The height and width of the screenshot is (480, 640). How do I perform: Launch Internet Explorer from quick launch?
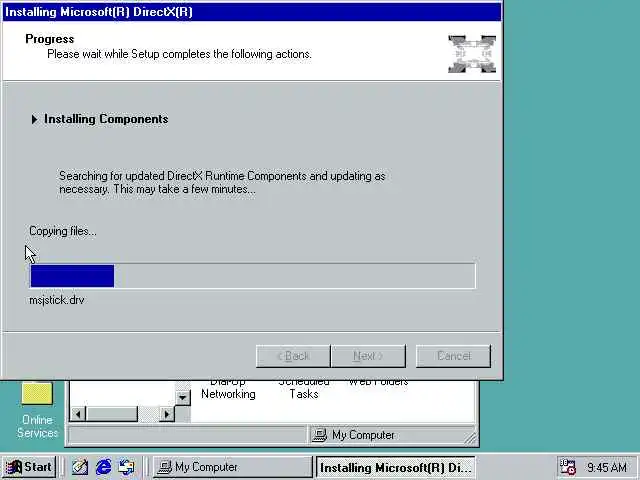[103, 467]
